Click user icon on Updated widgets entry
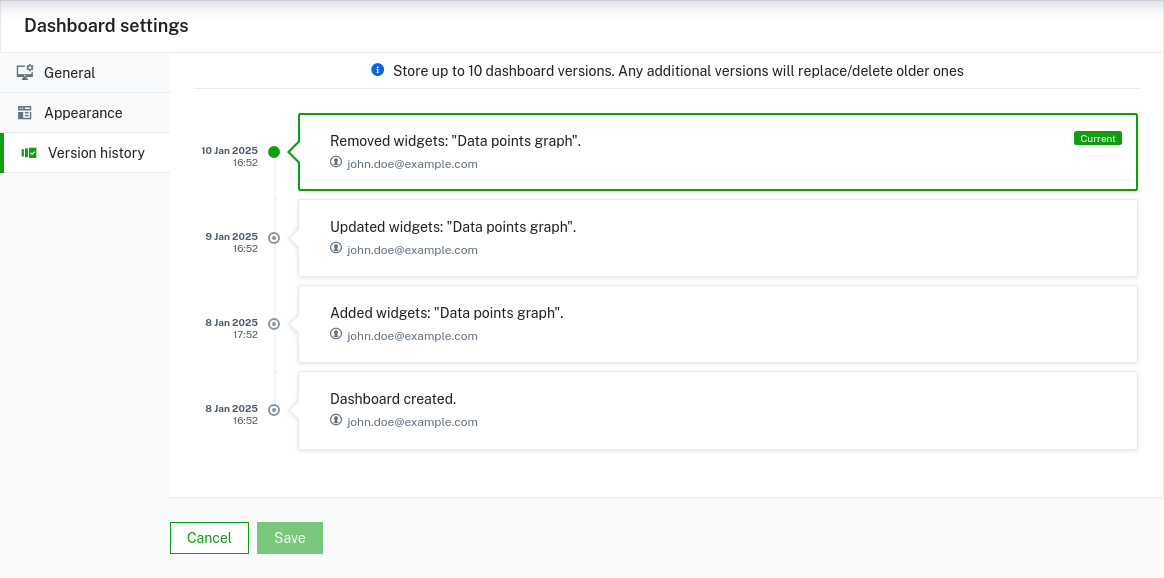The height and width of the screenshot is (578, 1164). pos(336,248)
